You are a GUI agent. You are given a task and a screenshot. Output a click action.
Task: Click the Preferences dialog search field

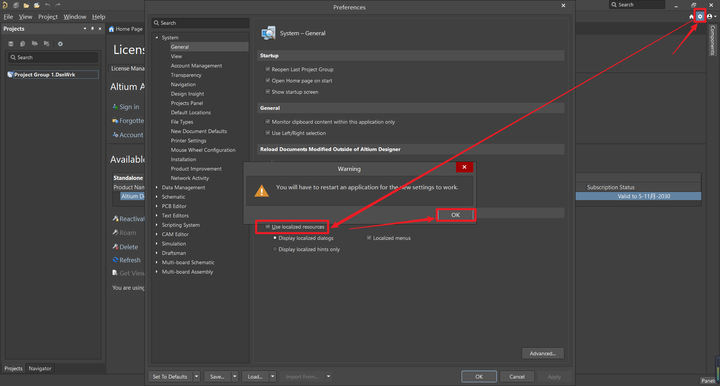tap(200, 23)
